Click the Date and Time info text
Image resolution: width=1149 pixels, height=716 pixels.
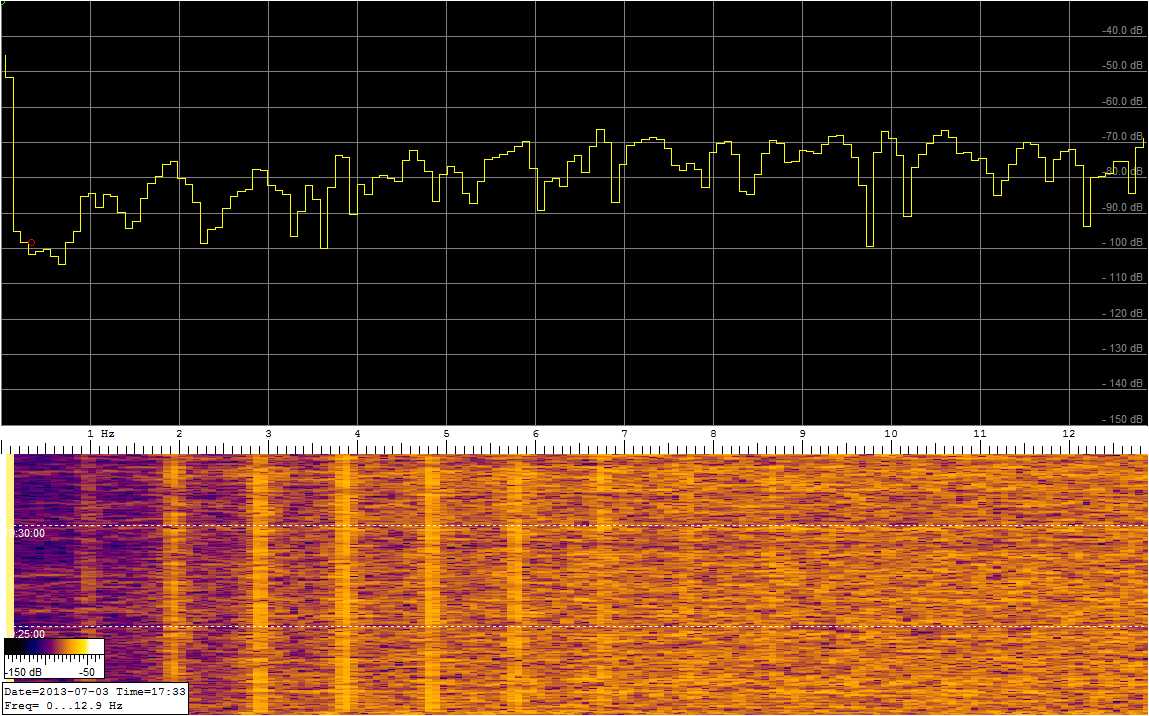(x=94, y=692)
